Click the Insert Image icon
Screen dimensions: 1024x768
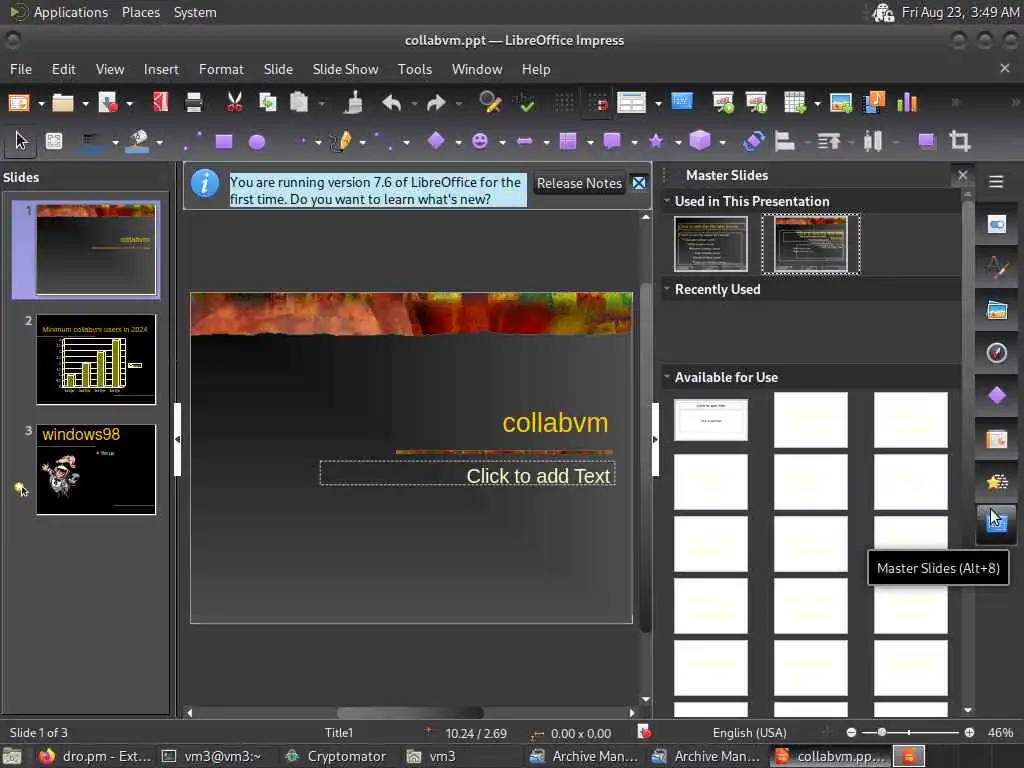pyautogui.click(x=840, y=103)
